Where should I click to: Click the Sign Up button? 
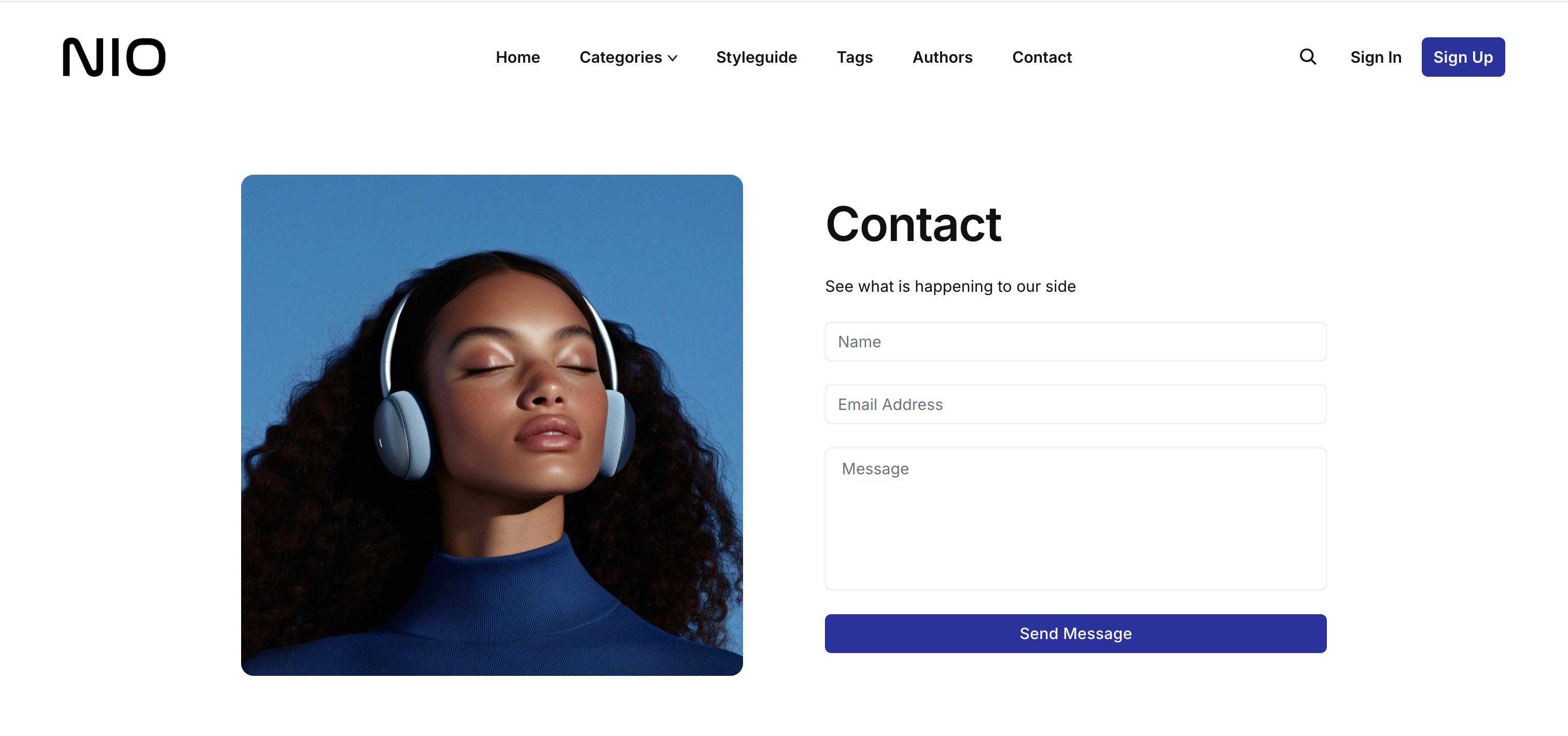click(x=1463, y=56)
